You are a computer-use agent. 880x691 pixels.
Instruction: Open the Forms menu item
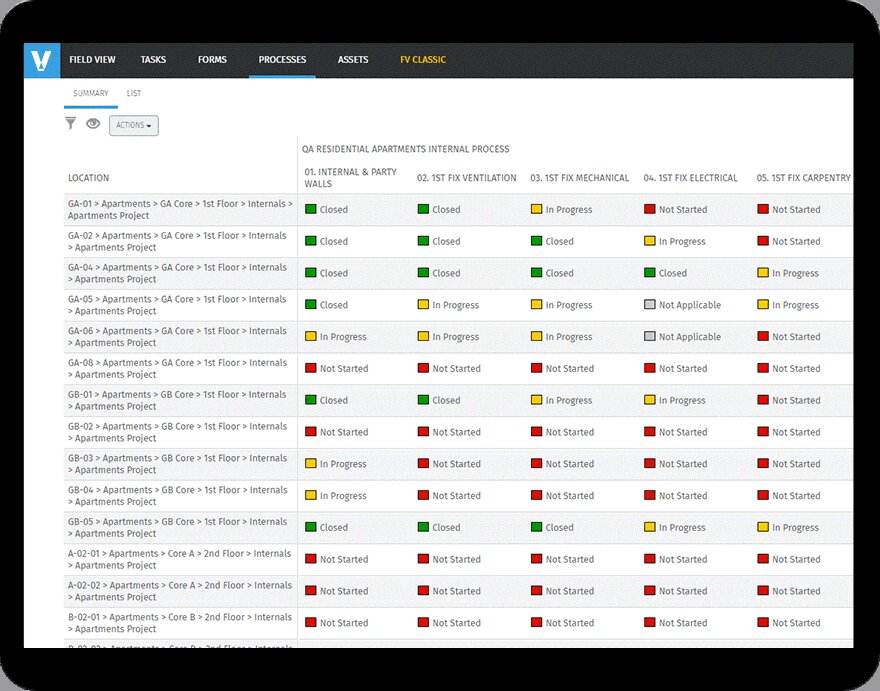pos(212,60)
